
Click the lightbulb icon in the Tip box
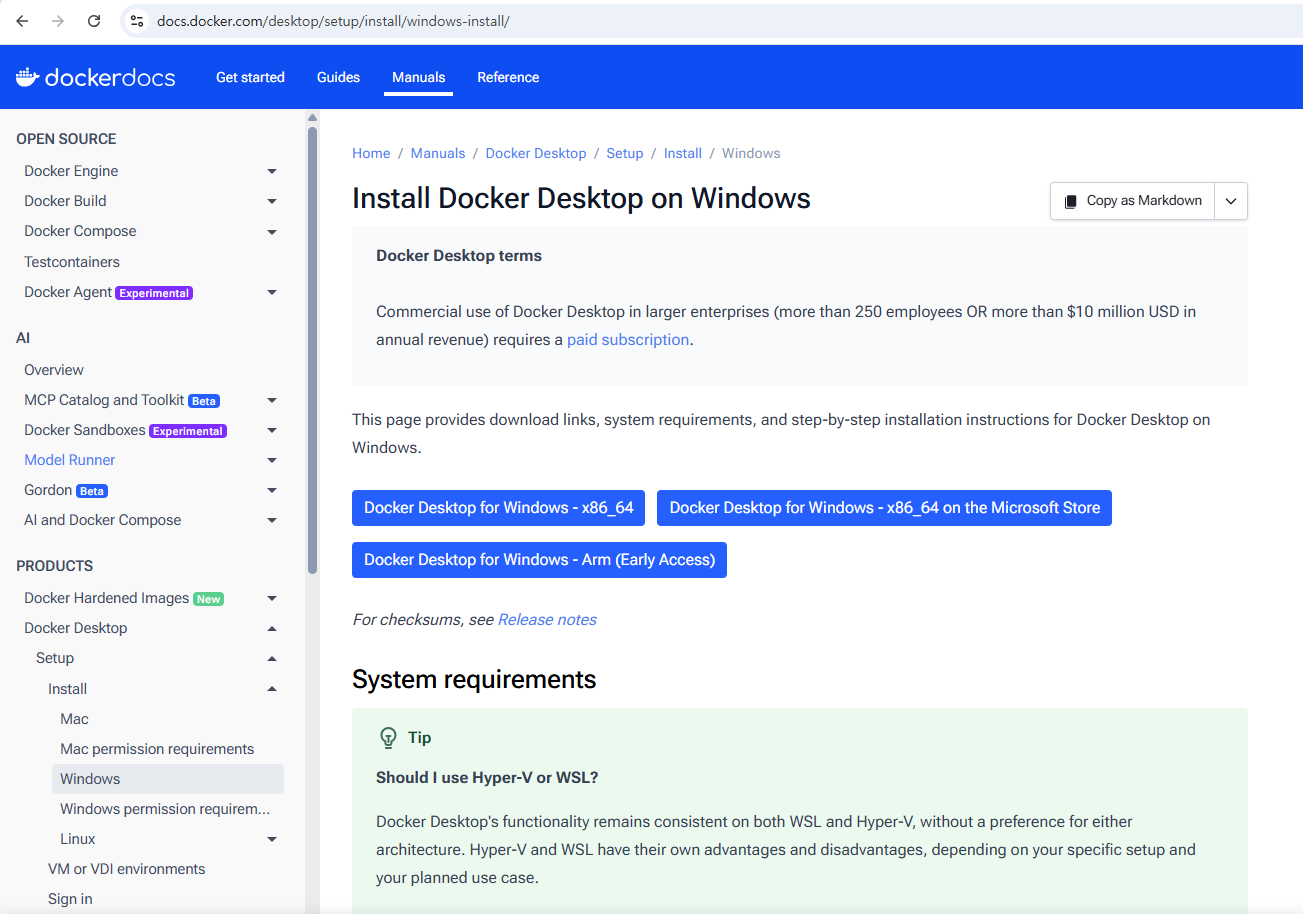point(388,737)
